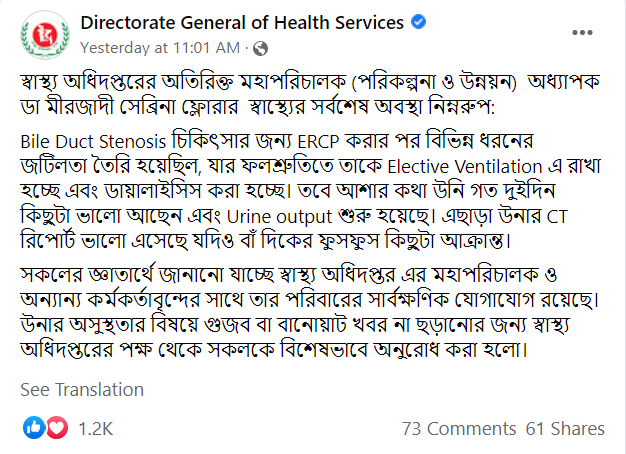Screen dimensions: 626x454
Task: Click the name ডা মীরজাদী সেব্রিনা ফ্লোরার in the post
Action: point(129,107)
